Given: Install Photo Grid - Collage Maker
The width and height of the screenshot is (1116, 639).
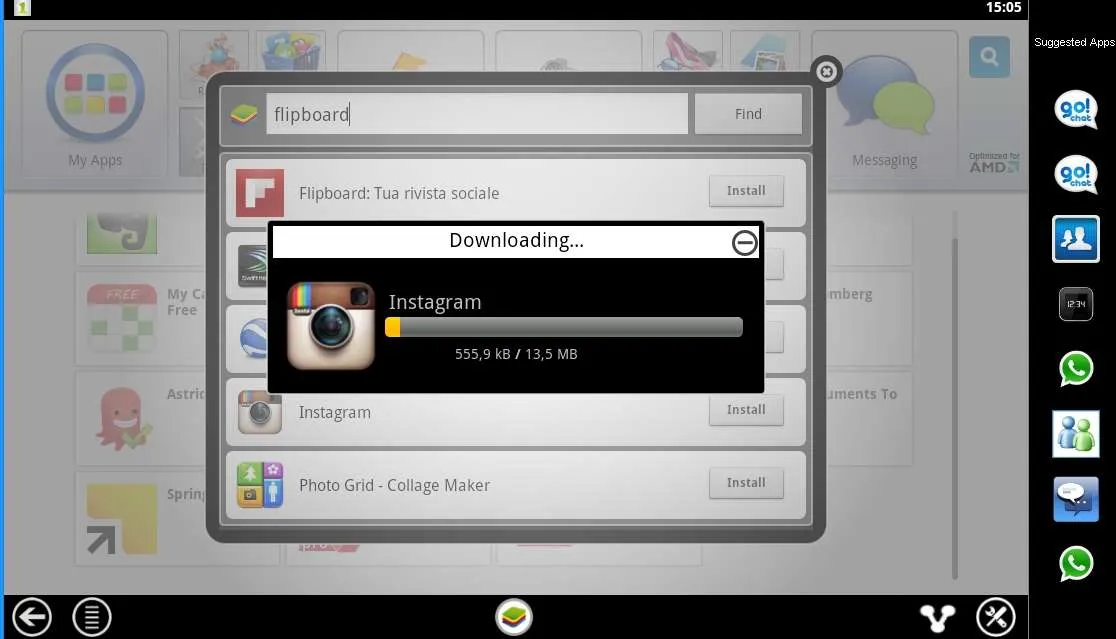Looking at the screenshot, I should [746, 482].
